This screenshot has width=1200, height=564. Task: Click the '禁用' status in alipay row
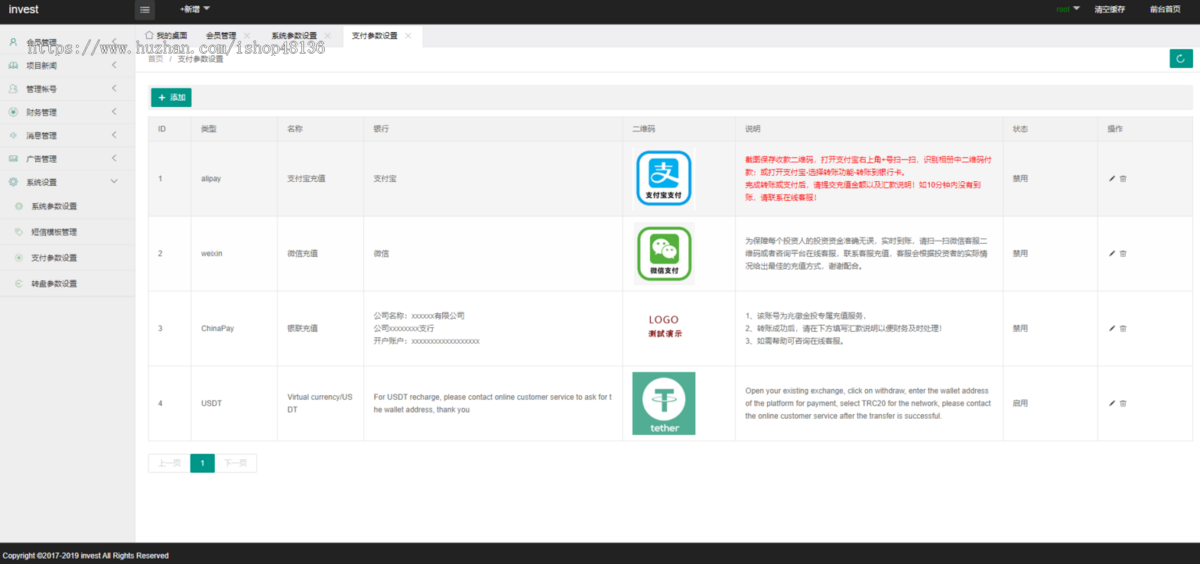(1020, 179)
